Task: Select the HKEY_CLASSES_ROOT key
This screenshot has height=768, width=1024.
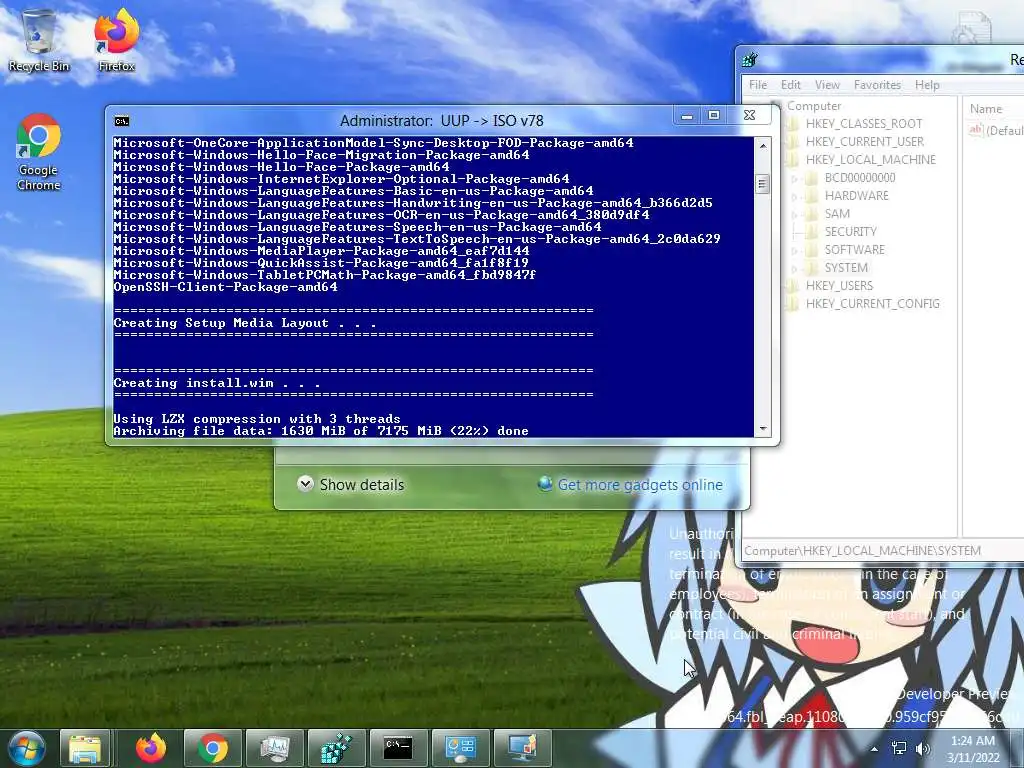Action: click(x=863, y=123)
